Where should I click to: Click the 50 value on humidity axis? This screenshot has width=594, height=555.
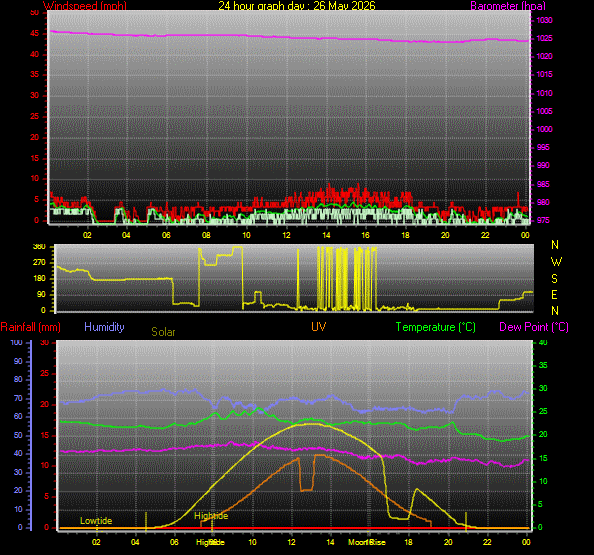coord(18,435)
